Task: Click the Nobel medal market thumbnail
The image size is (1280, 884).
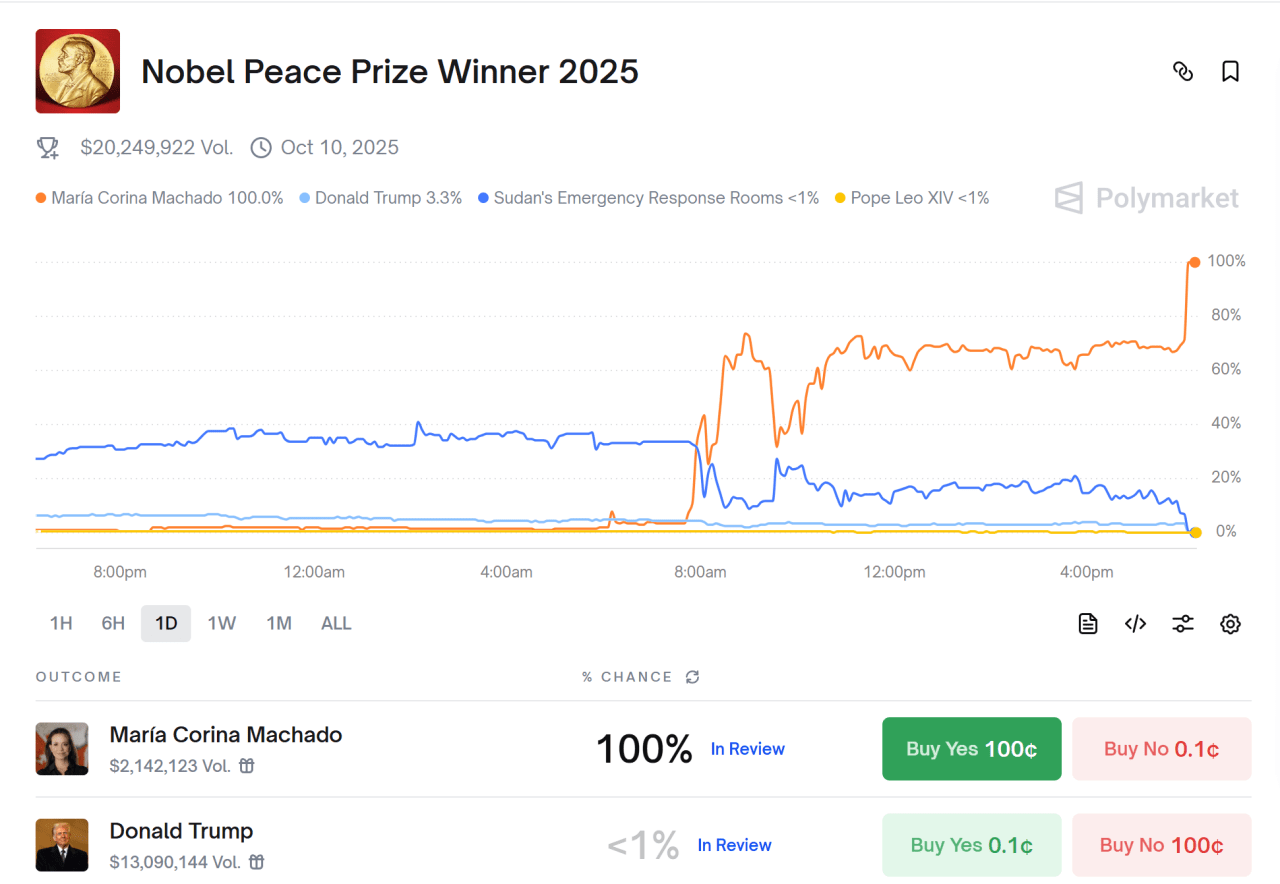Action: point(78,71)
